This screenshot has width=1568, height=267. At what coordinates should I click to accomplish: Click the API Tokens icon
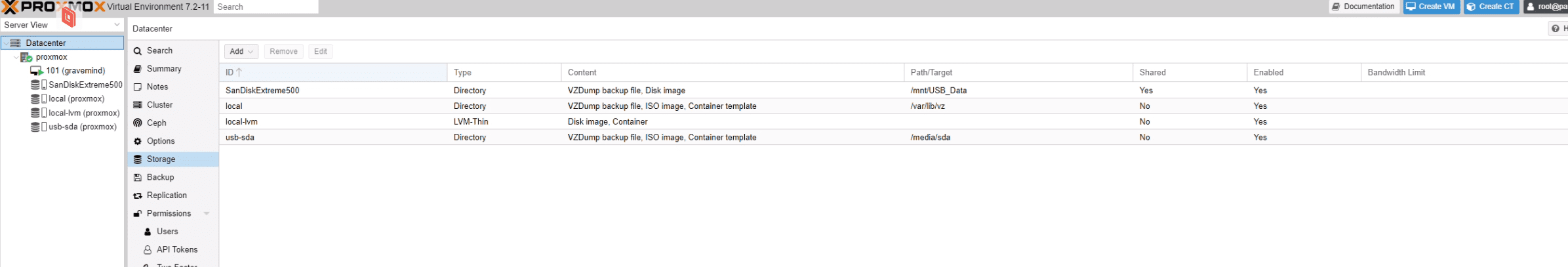pyautogui.click(x=148, y=249)
